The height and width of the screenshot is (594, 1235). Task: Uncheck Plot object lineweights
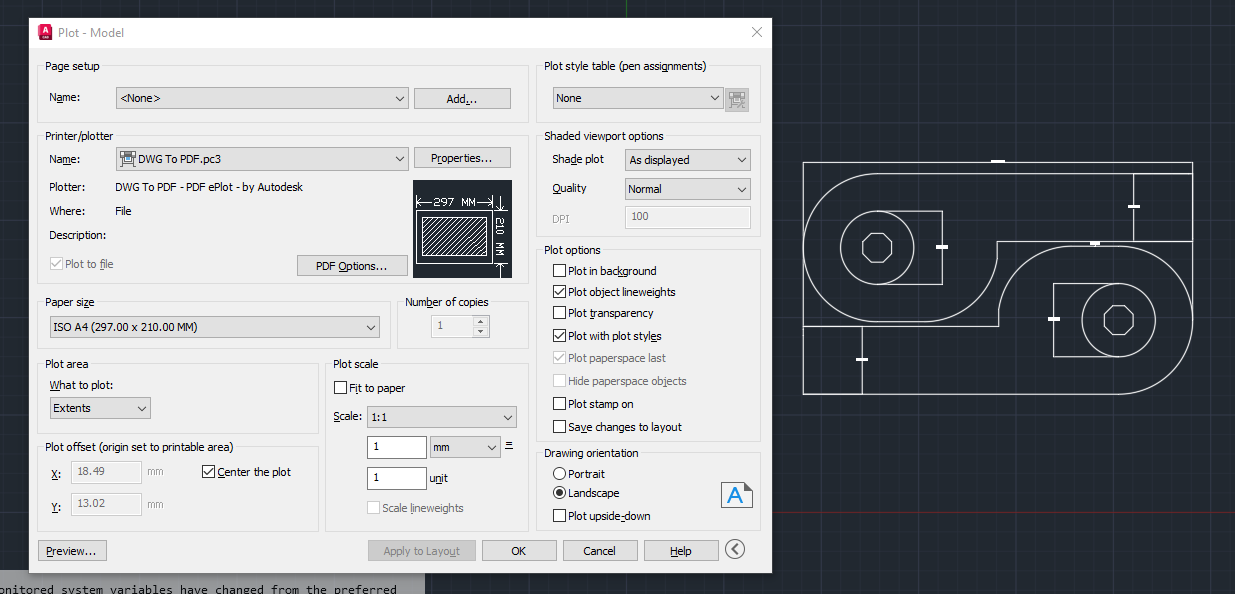click(x=557, y=292)
